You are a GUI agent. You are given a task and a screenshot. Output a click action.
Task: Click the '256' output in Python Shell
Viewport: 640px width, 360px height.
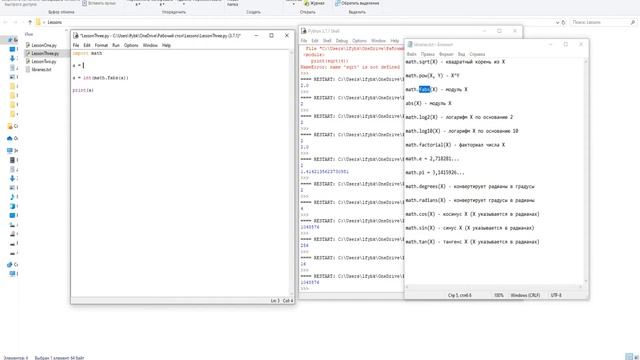[x=304, y=246]
